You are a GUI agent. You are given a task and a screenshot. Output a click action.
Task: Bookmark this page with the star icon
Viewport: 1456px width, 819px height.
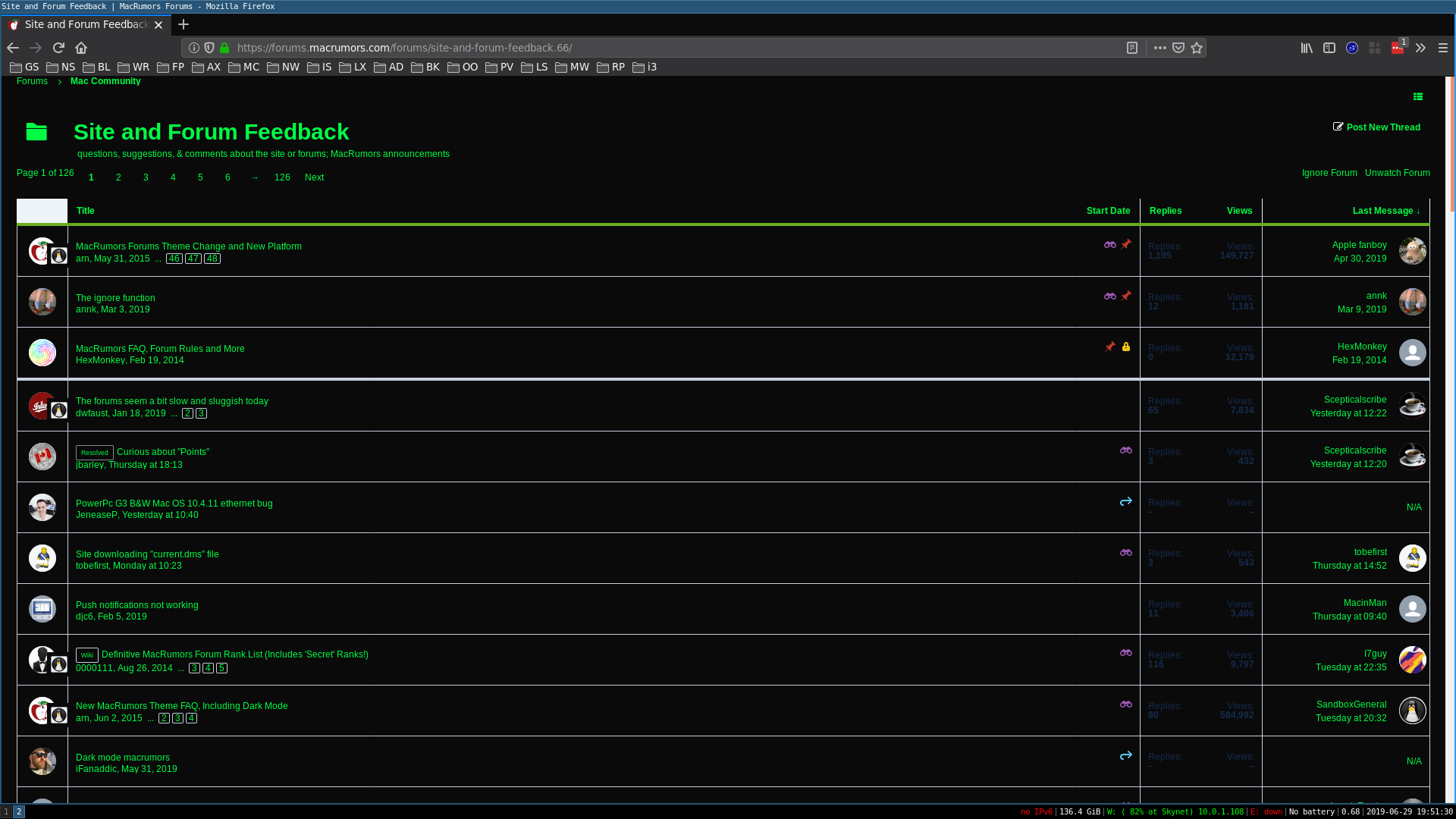(1197, 48)
